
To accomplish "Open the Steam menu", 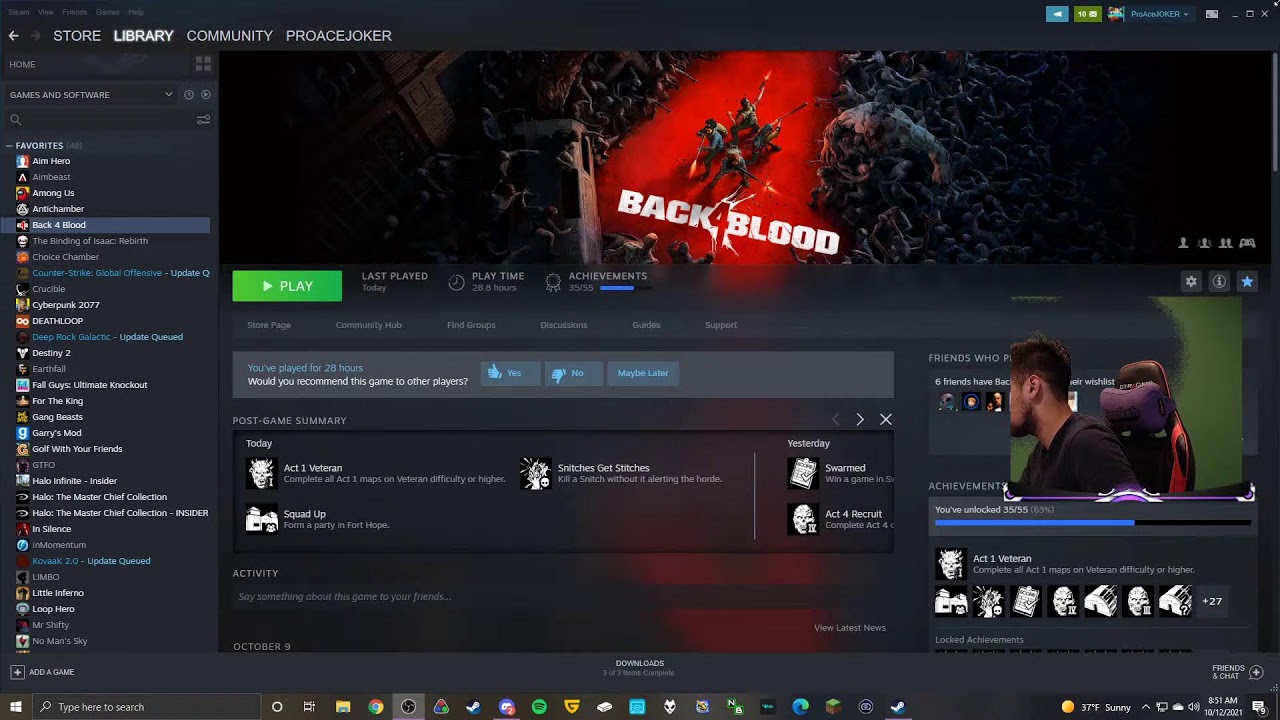I will click(18, 12).
